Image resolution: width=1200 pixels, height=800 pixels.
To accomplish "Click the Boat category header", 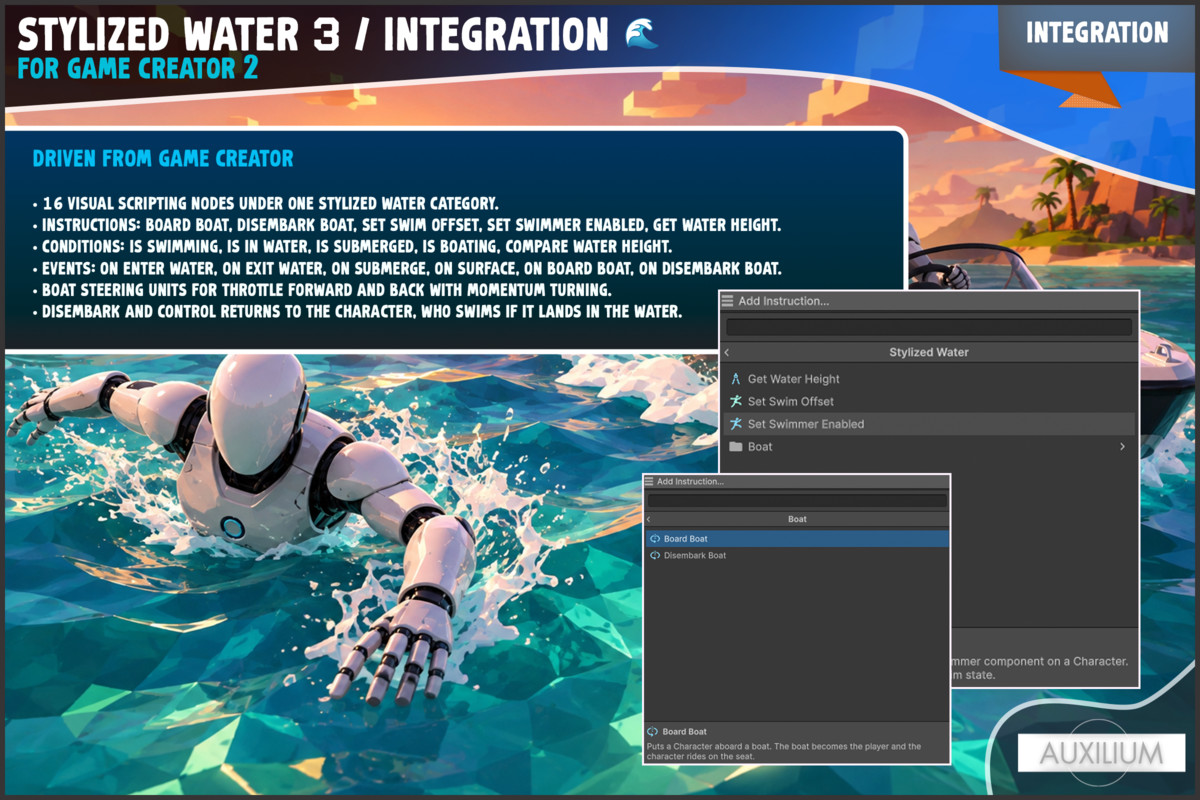I will point(797,519).
